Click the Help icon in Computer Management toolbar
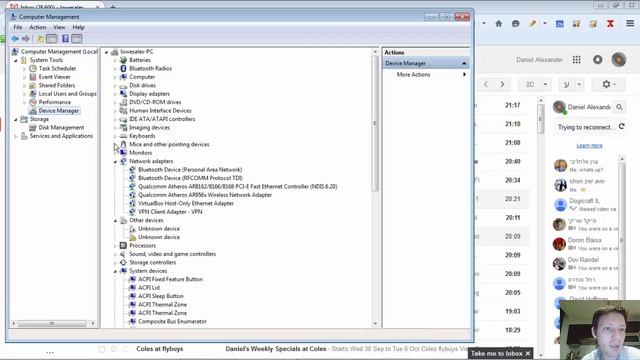 [x=65, y=39]
